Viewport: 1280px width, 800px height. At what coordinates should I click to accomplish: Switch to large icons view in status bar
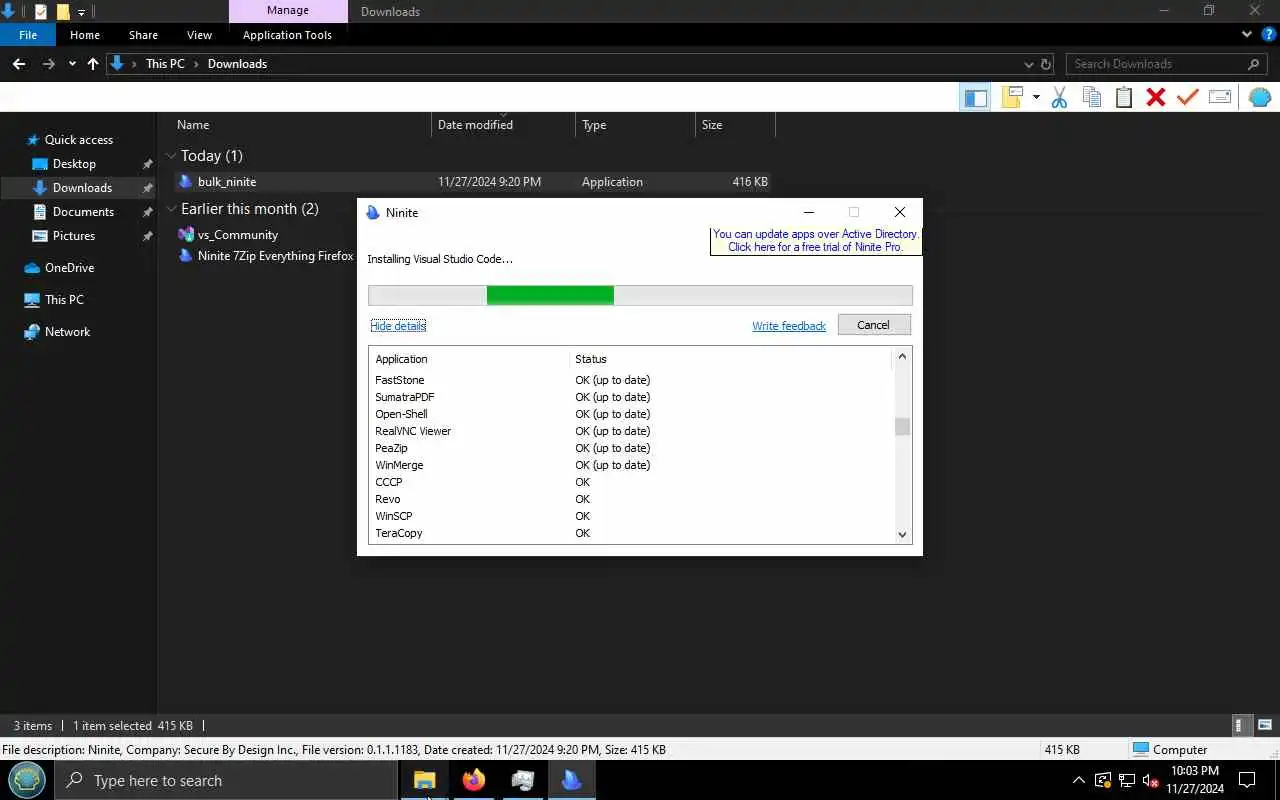[x=1264, y=726]
